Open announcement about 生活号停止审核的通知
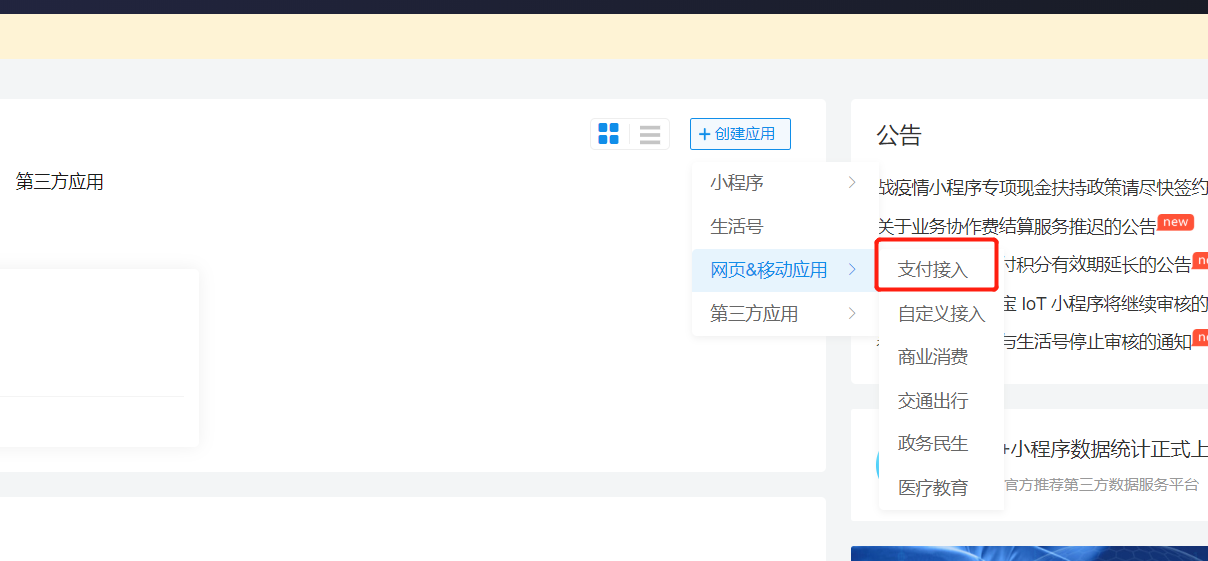 (x=1098, y=342)
